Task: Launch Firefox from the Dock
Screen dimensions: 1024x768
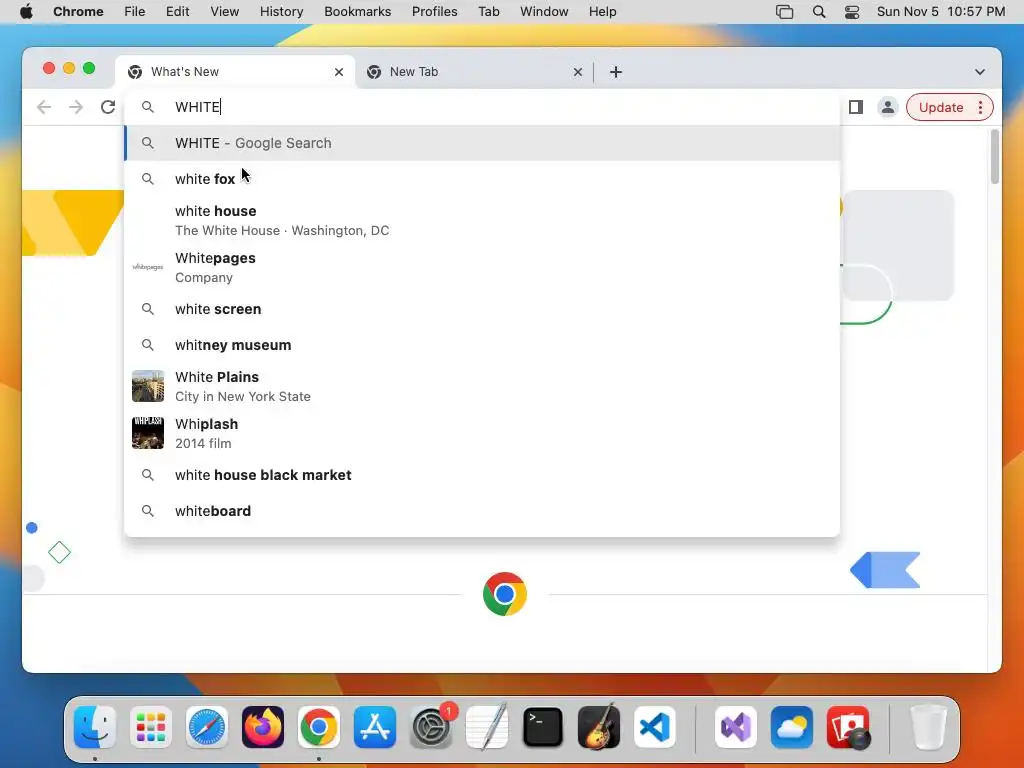Action: tap(263, 727)
